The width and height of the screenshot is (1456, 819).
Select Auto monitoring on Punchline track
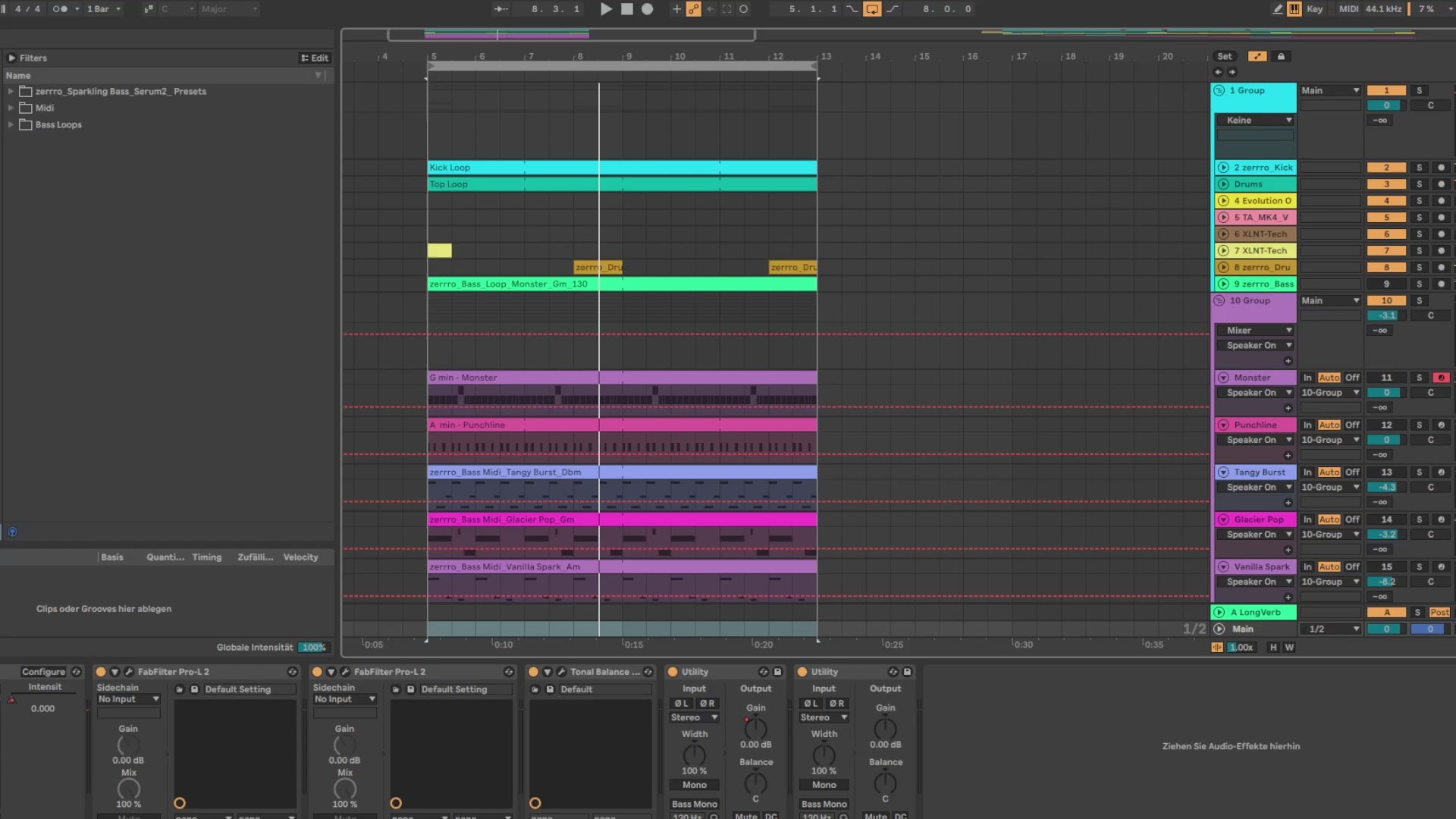tap(1329, 425)
